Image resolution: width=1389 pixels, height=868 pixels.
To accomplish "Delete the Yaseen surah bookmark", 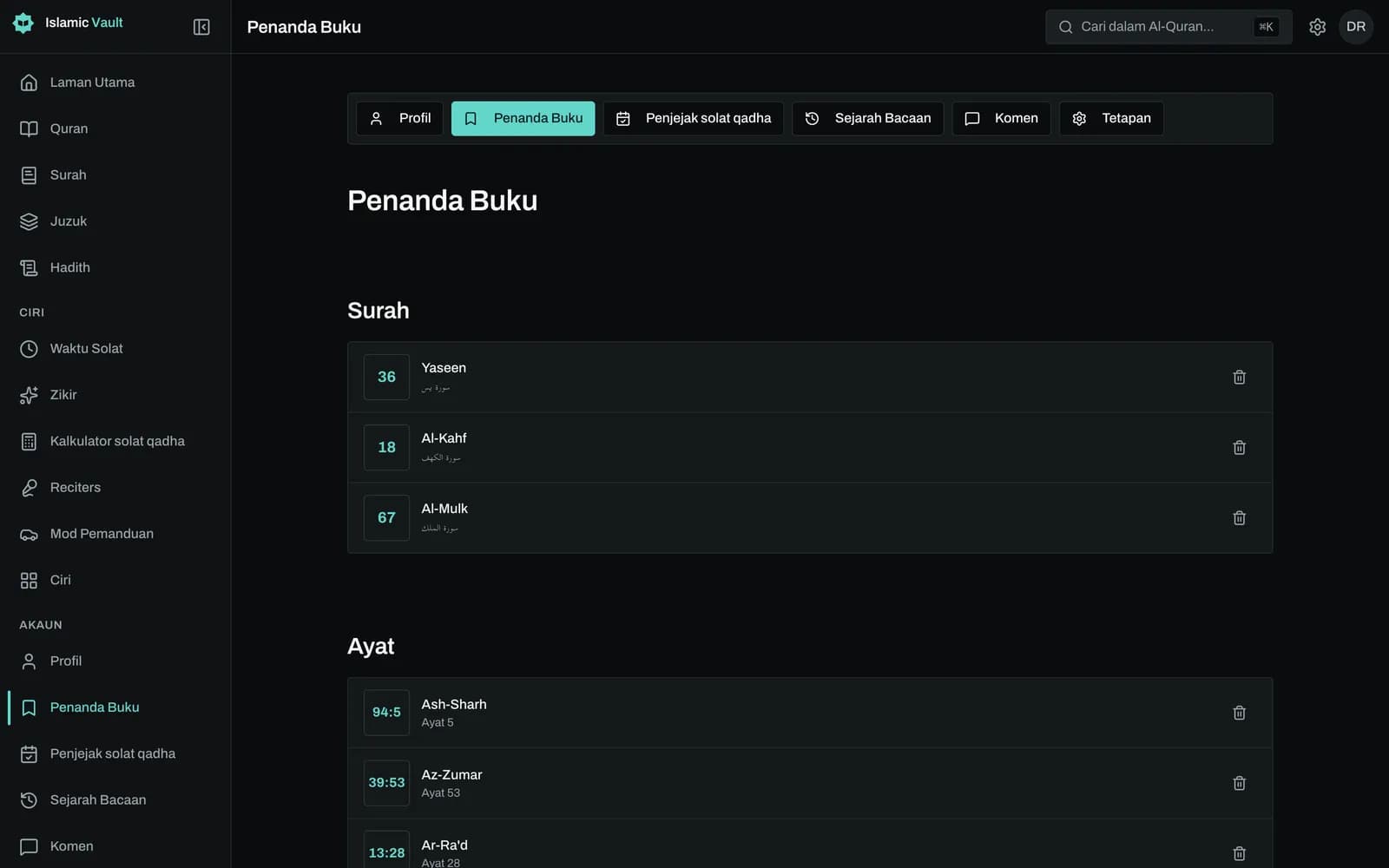I will point(1239,377).
